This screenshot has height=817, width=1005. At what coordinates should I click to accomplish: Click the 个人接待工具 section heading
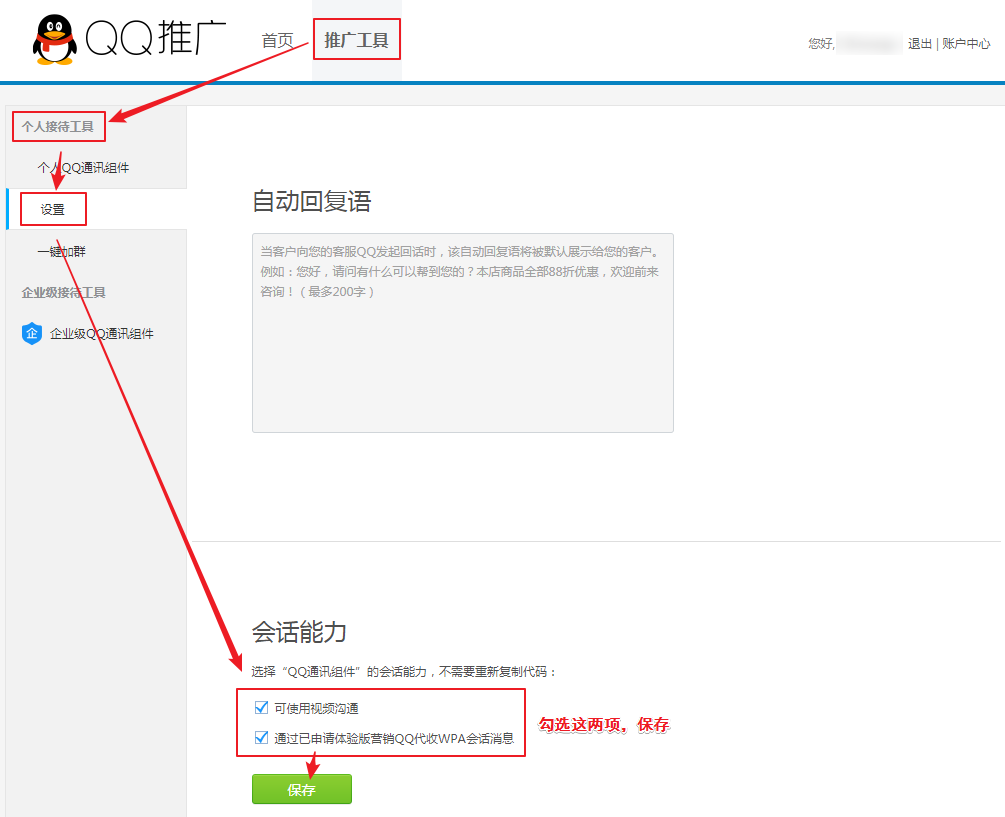click(x=58, y=126)
